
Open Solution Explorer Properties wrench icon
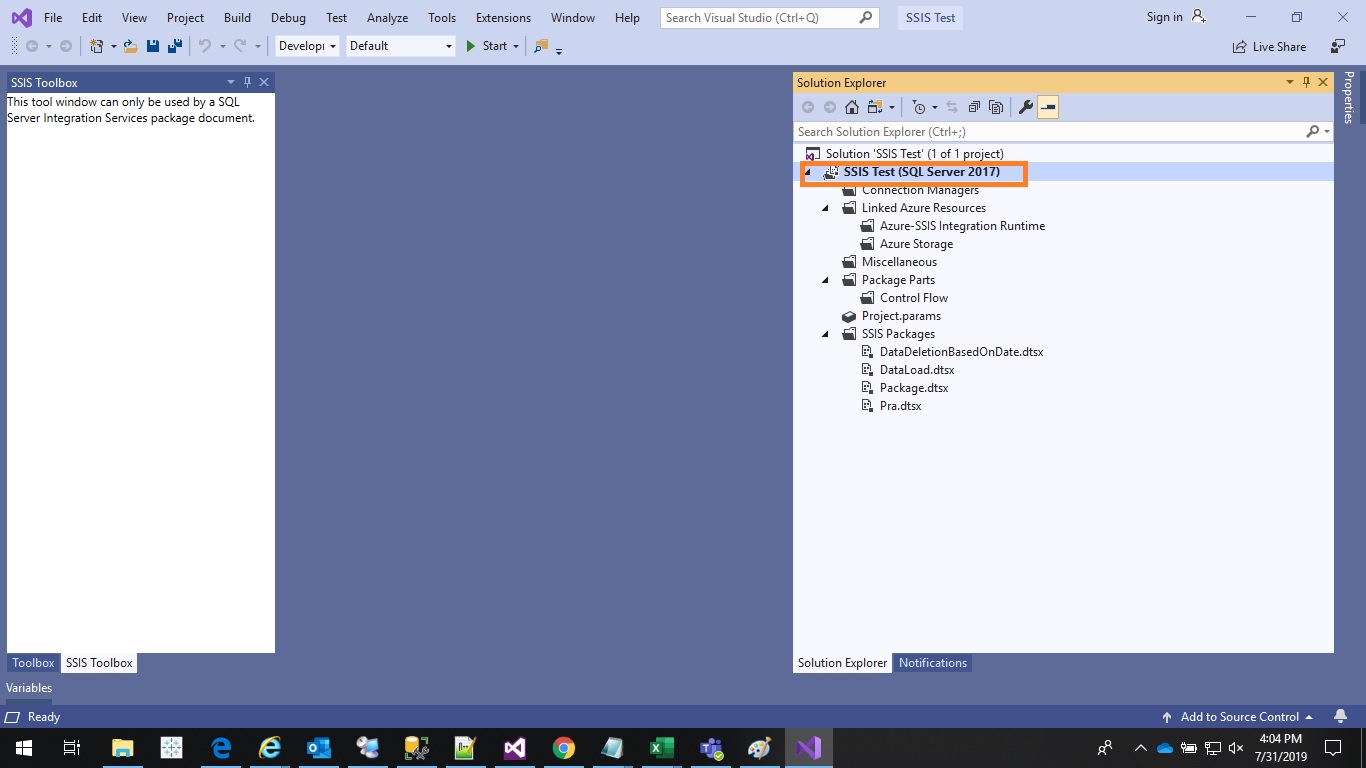coord(1026,107)
